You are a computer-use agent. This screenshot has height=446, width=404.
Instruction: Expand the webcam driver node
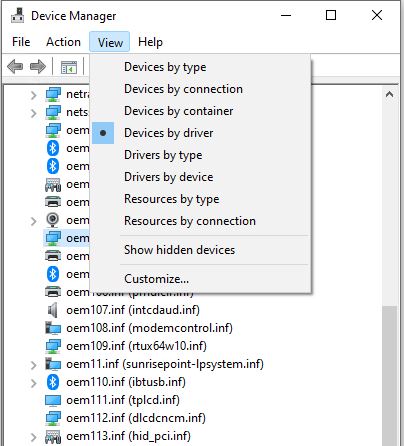[x=33, y=221]
